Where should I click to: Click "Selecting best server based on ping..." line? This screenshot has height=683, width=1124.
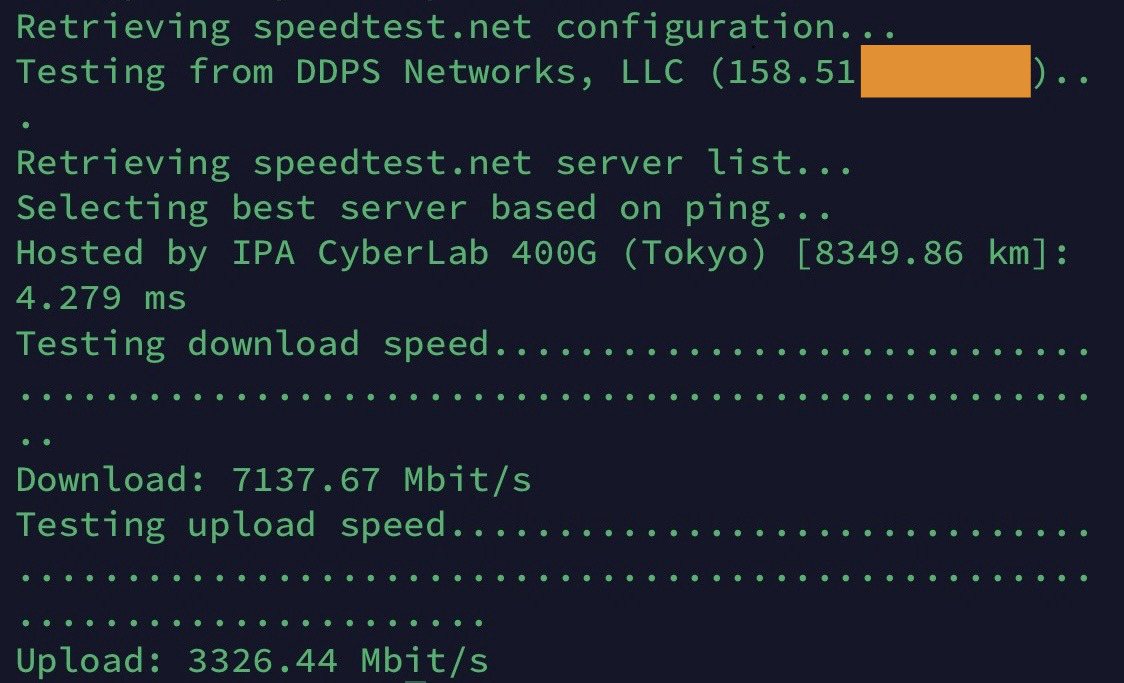[x=424, y=208]
